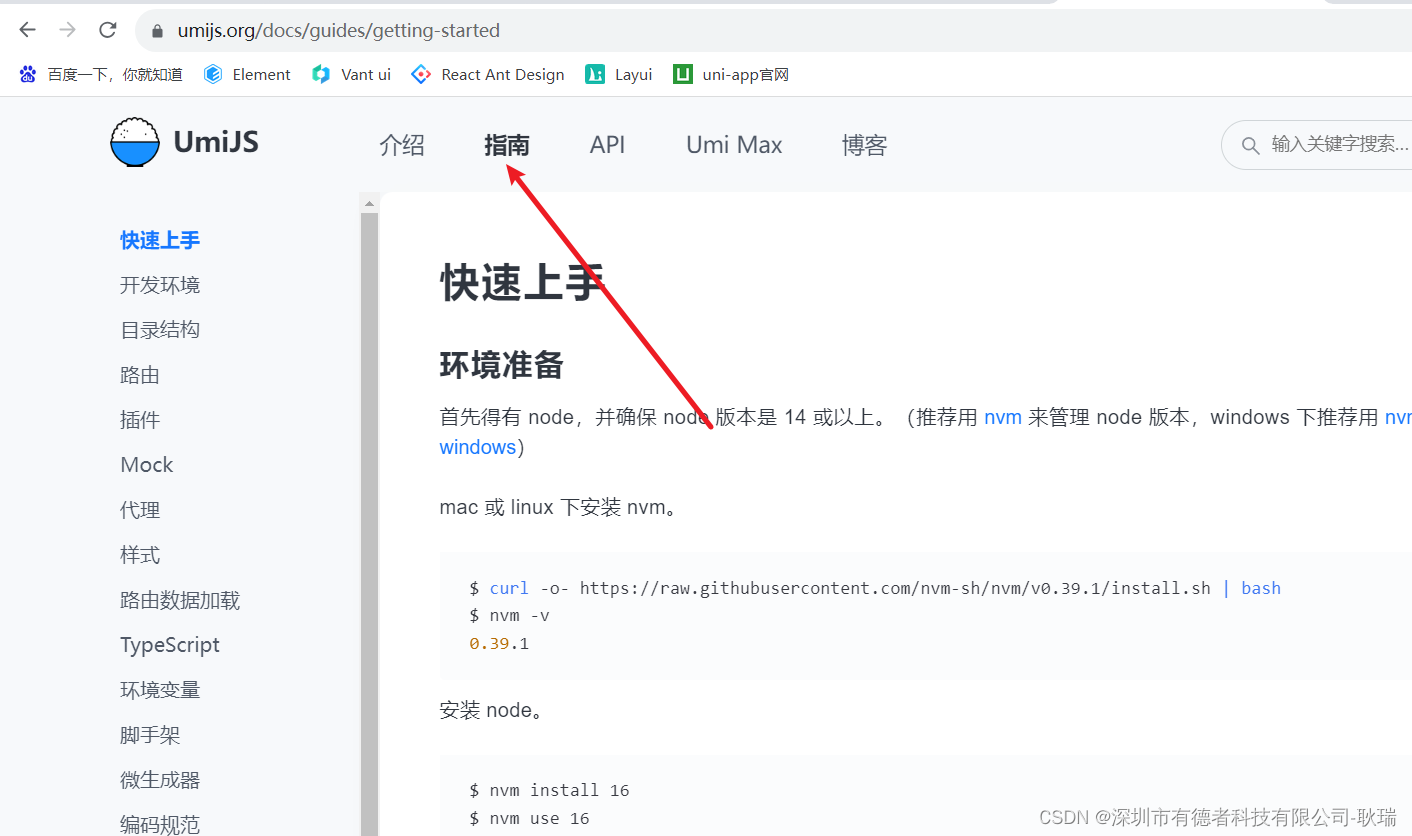Viewport: 1412px width, 836px height.
Task: Reload the page with the refresh icon
Action: (107, 30)
